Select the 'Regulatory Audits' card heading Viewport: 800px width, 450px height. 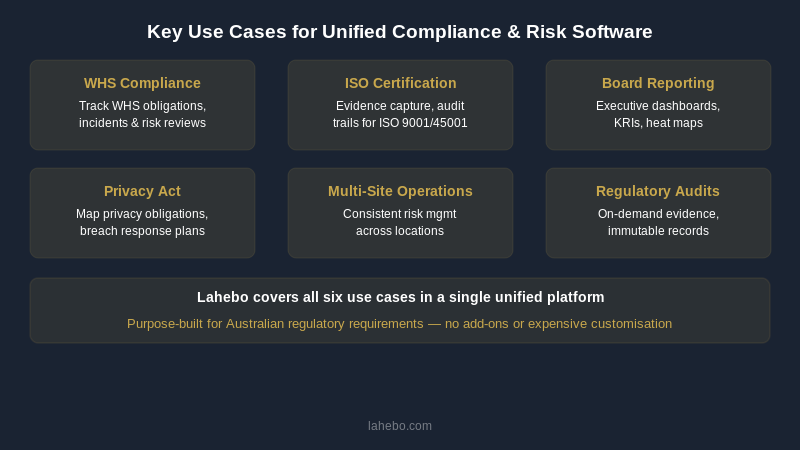[658, 191]
